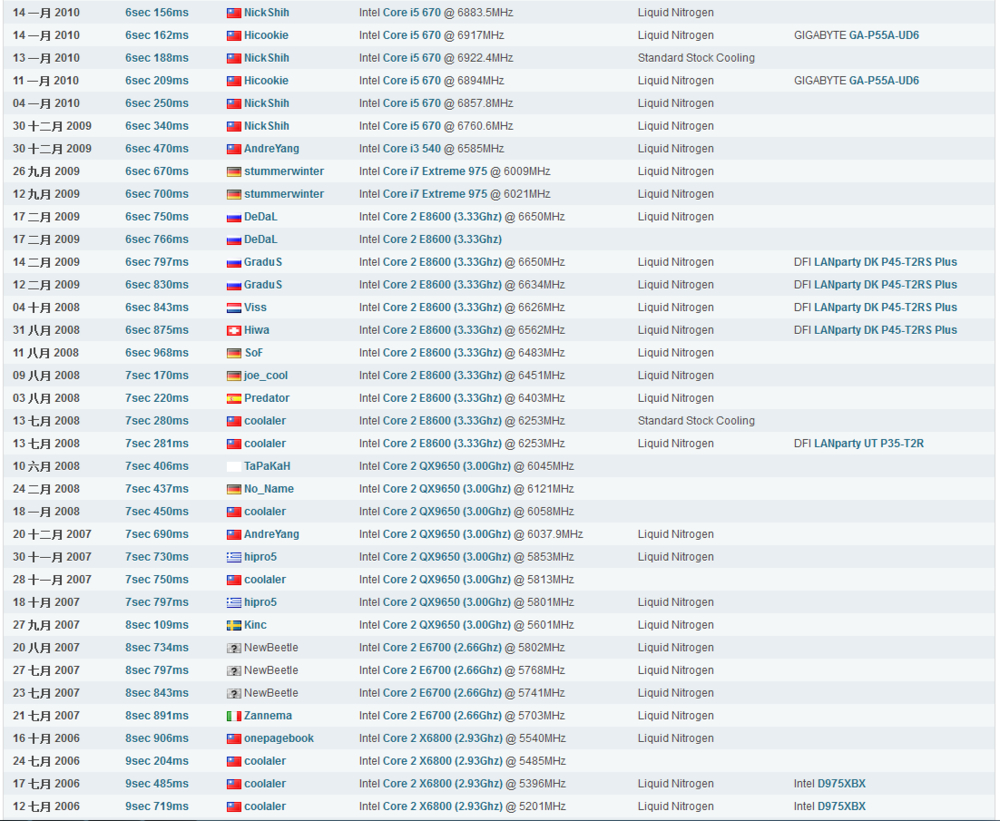
Task: Open Core 2 QX9650 link at 6045MHz
Action: pyautogui.click(x=447, y=466)
